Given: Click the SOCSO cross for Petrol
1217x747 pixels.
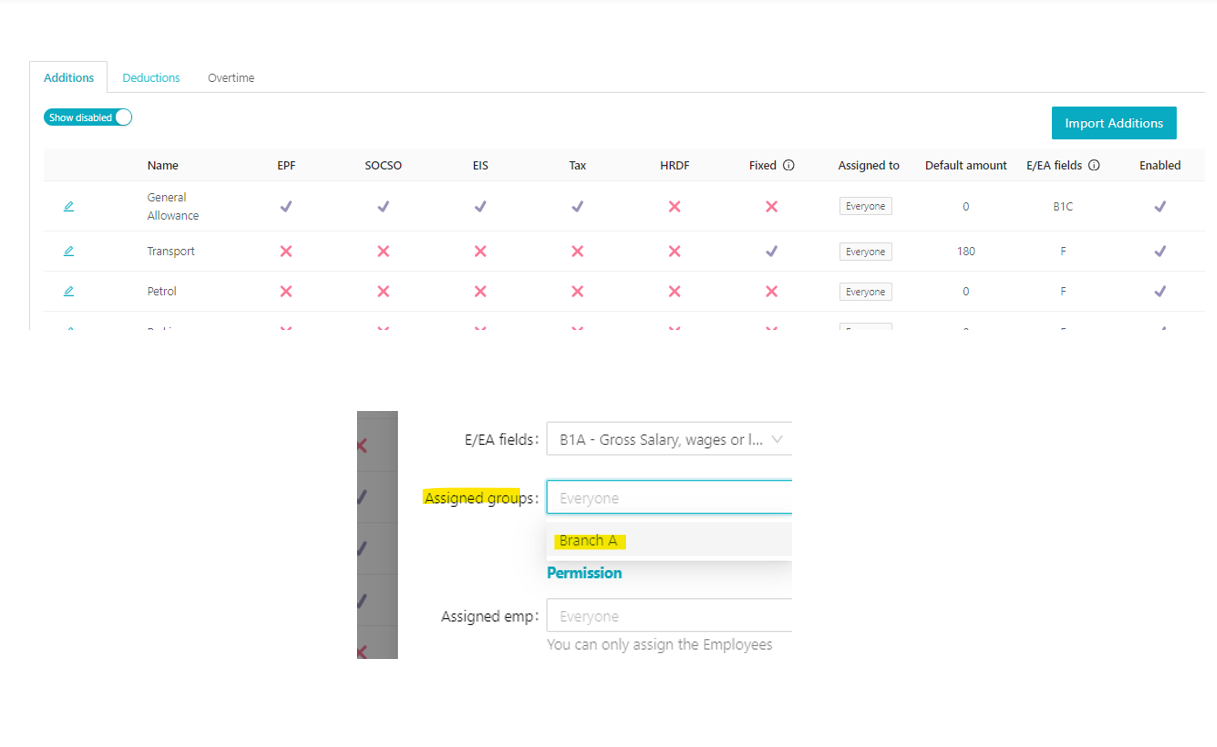Looking at the screenshot, I should 383,291.
